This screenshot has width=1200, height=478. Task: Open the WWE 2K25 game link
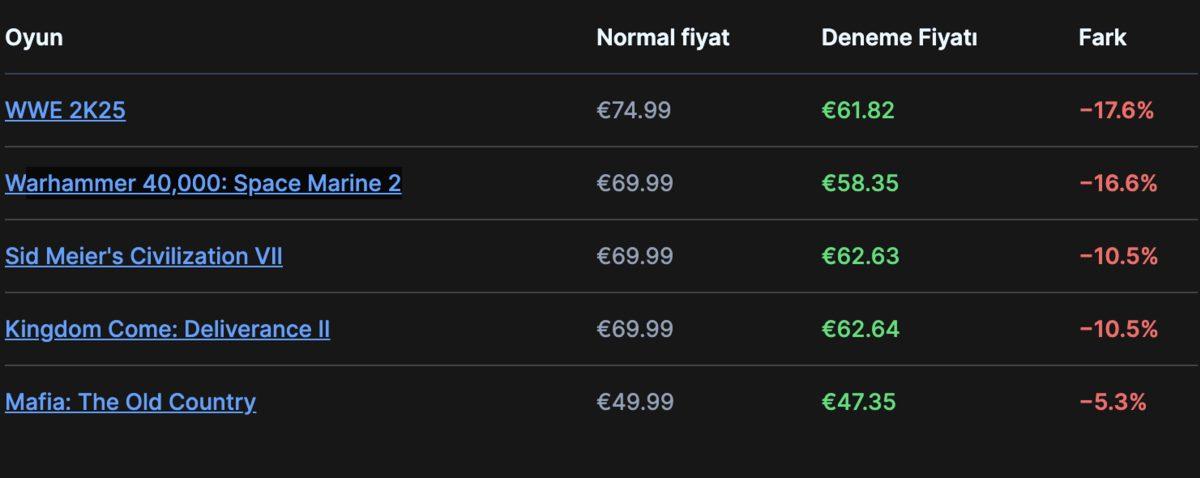tap(65, 110)
